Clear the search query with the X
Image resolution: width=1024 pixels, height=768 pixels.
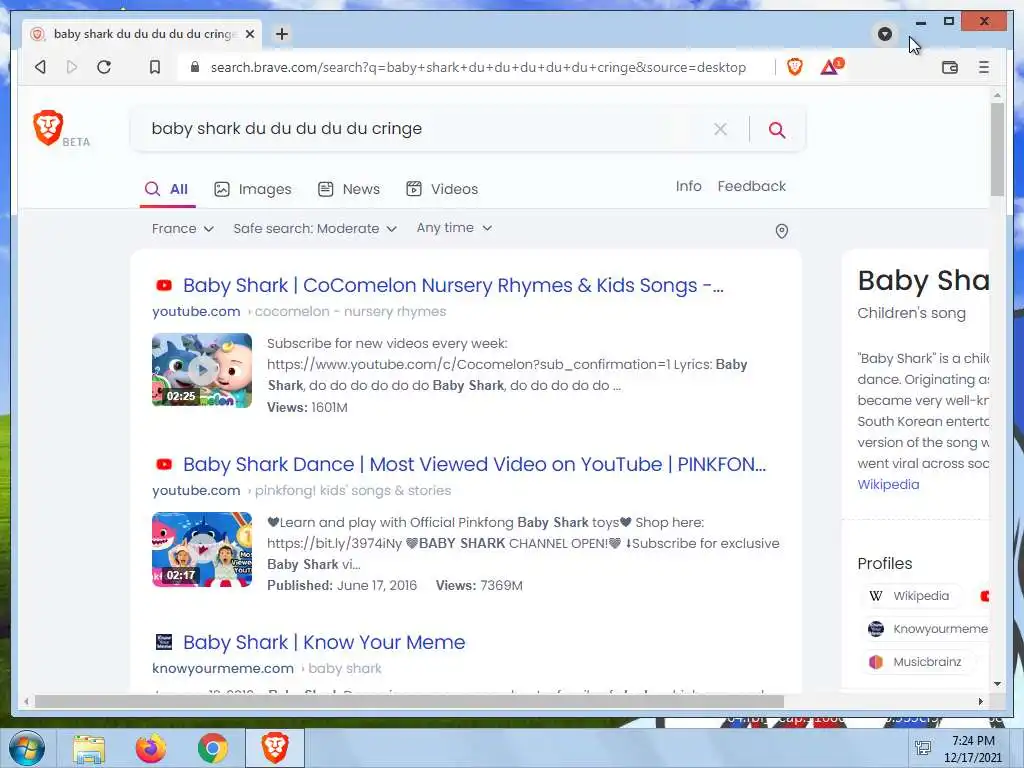click(x=720, y=129)
